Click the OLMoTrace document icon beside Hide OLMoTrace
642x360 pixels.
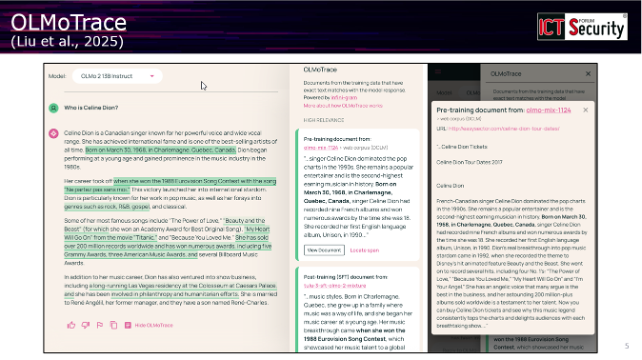[x=128, y=325]
